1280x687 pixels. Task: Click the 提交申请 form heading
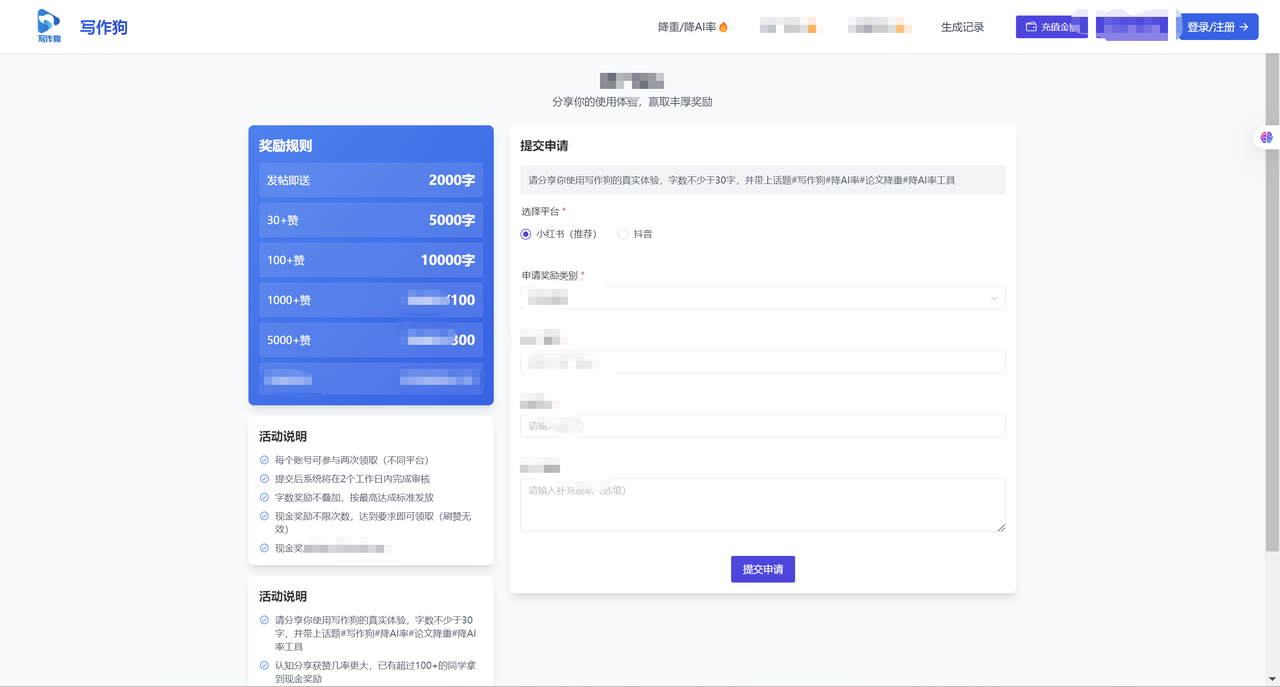[544, 146]
